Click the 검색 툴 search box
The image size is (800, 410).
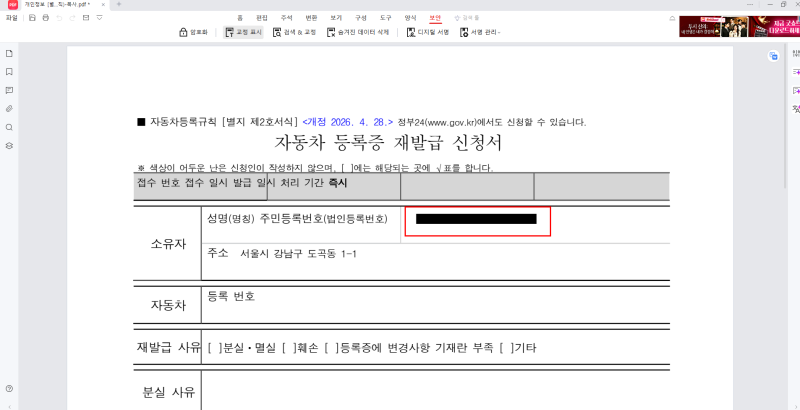[x=467, y=18]
